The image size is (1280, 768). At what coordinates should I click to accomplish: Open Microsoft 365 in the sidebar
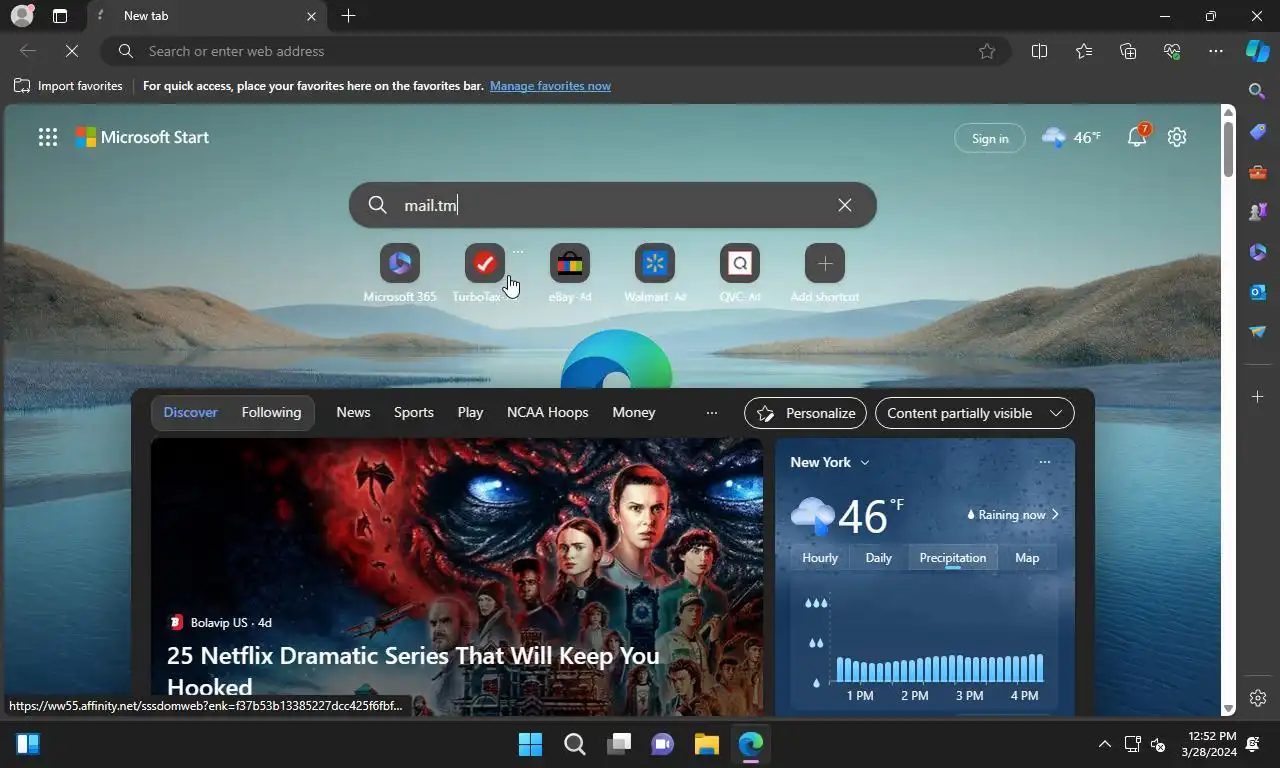pyautogui.click(x=1258, y=252)
